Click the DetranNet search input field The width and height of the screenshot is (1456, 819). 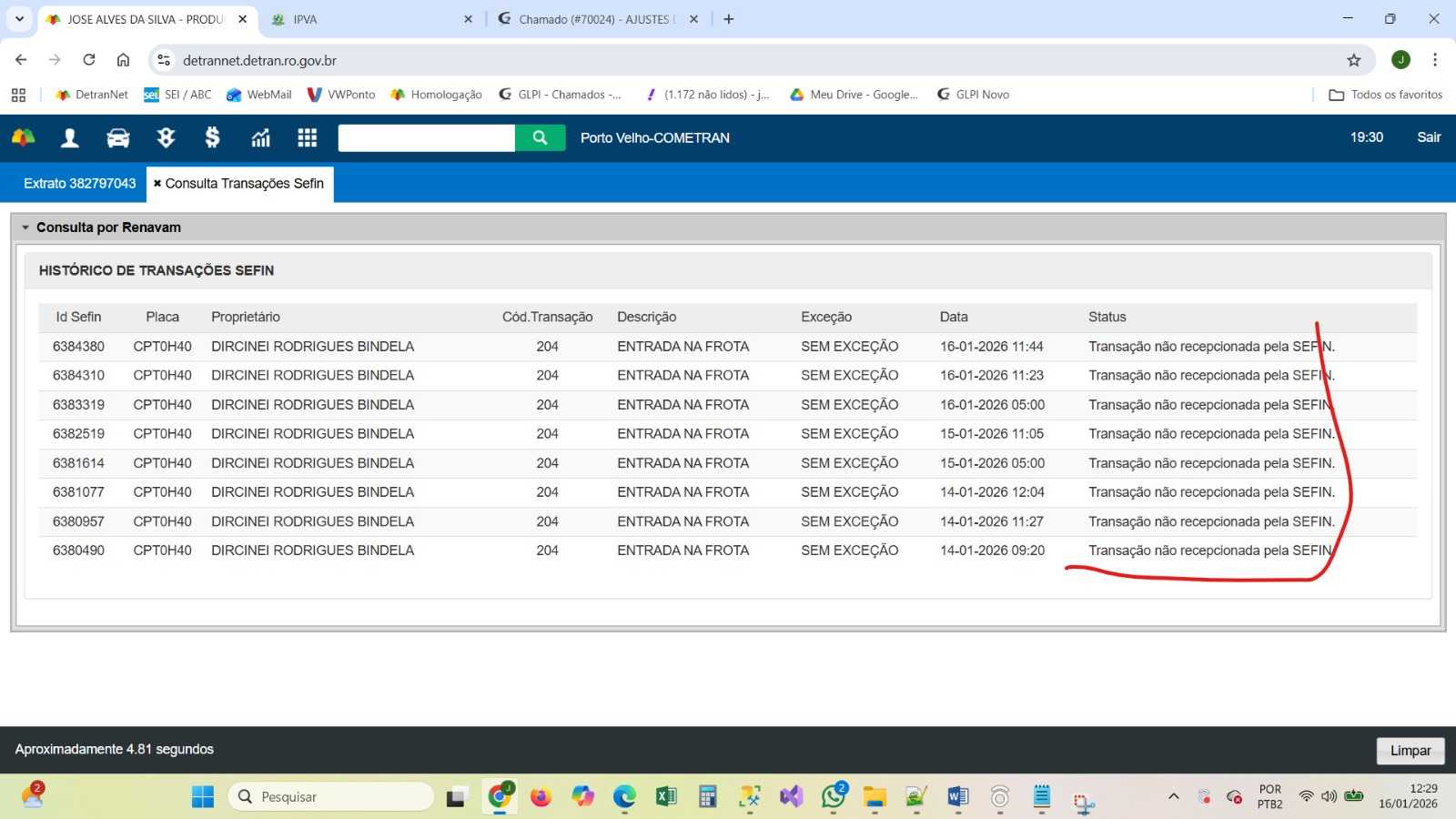426,137
